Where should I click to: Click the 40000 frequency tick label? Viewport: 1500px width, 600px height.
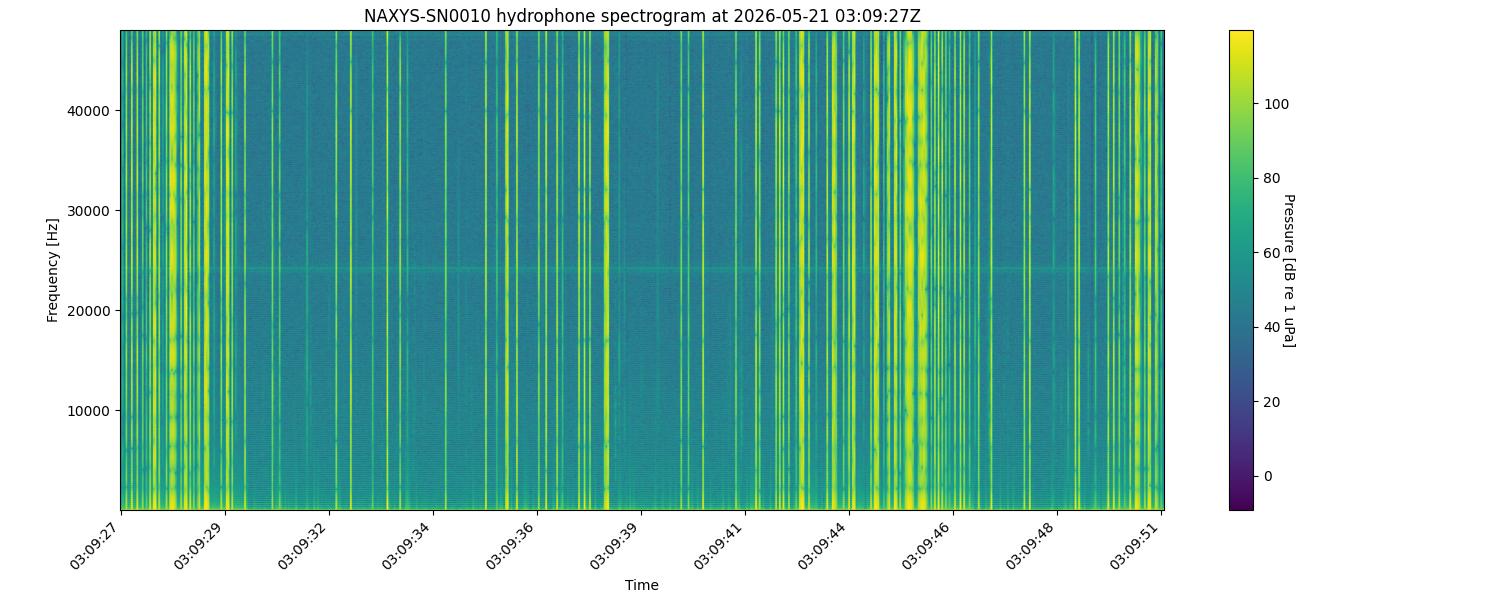90,111
